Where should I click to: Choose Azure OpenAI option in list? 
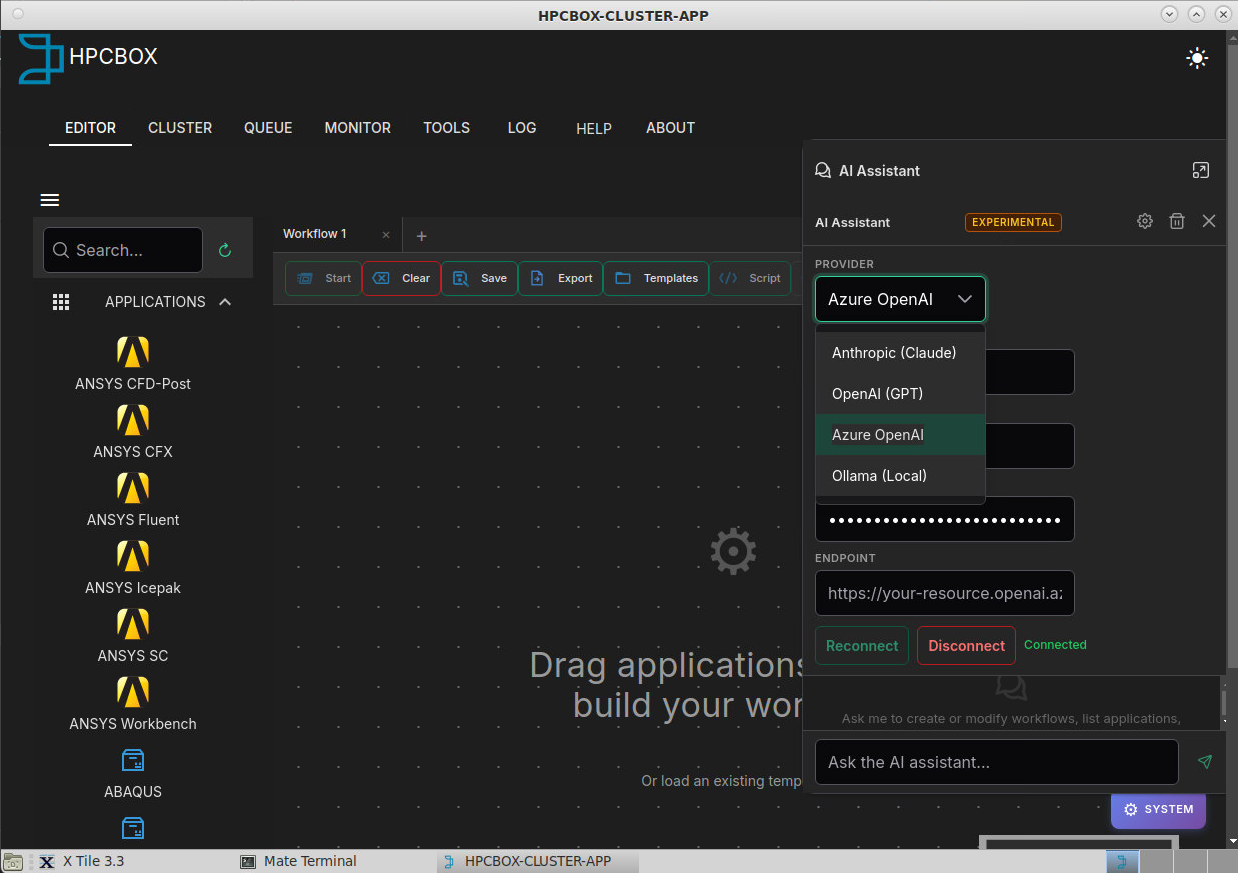(x=900, y=435)
